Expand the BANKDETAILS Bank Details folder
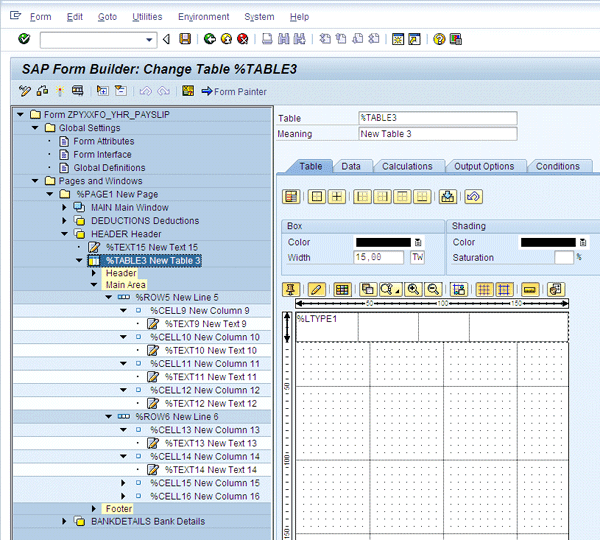Image resolution: width=600 pixels, height=540 pixels. click(66, 522)
